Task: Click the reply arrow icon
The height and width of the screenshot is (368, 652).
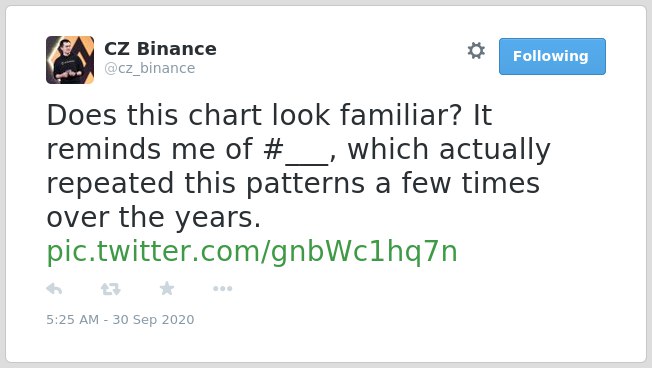Action: (x=54, y=289)
